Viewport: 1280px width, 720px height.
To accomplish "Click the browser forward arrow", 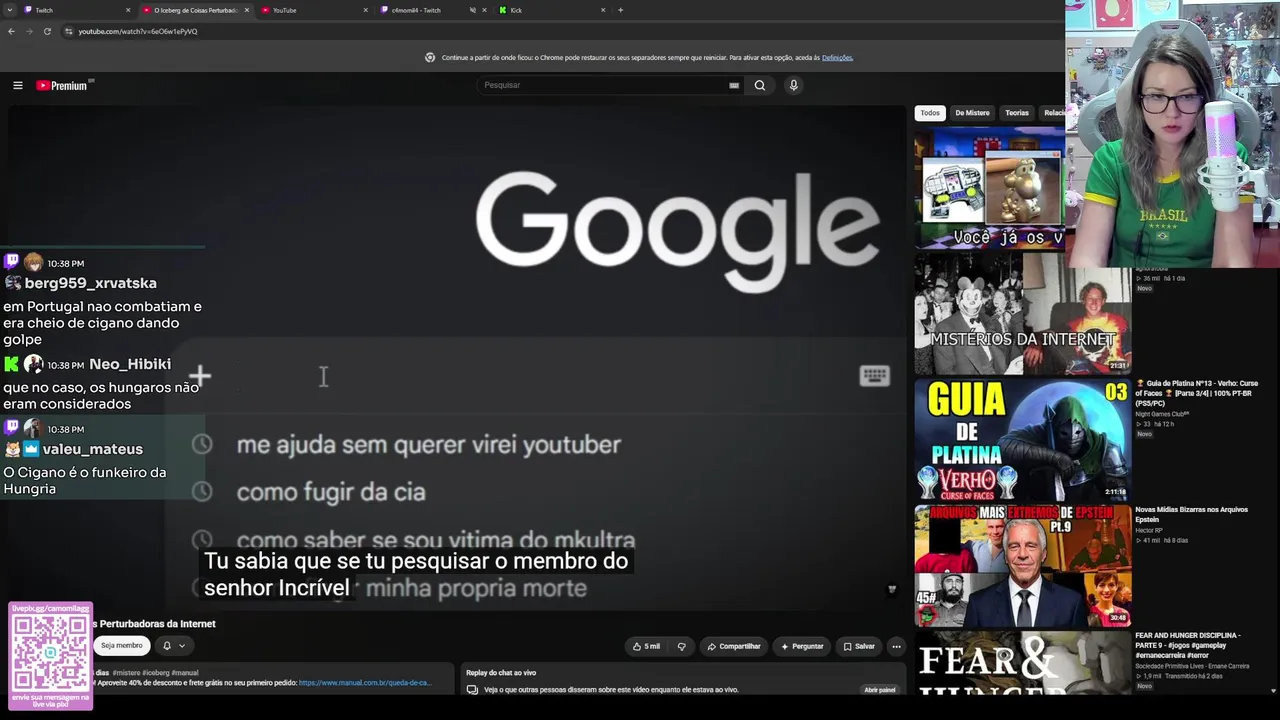I will point(29,31).
